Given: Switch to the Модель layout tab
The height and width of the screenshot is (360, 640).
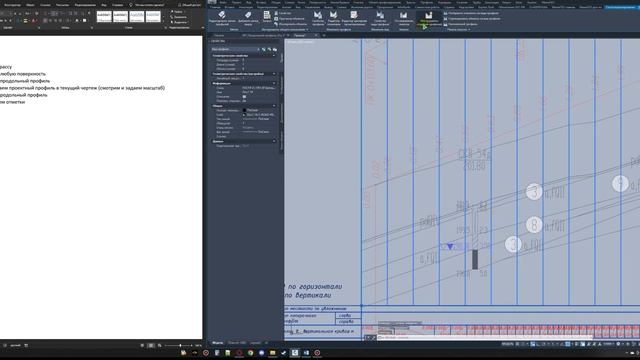Looking at the screenshot, I should click(x=218, y=343).
